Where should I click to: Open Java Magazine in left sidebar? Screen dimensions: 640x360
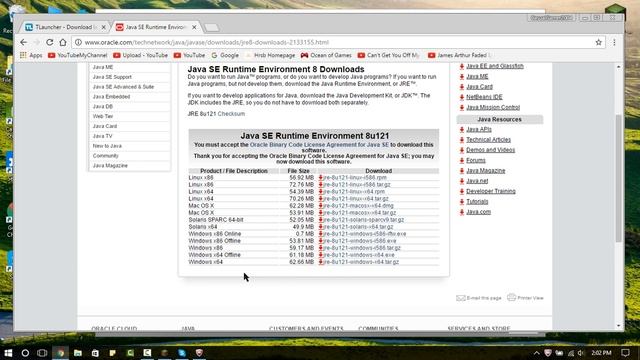[x=110, y=165]
